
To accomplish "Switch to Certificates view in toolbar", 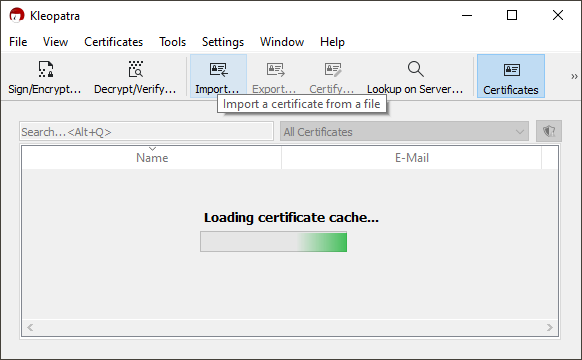I will pyautogui.click(x=511, y=76).
